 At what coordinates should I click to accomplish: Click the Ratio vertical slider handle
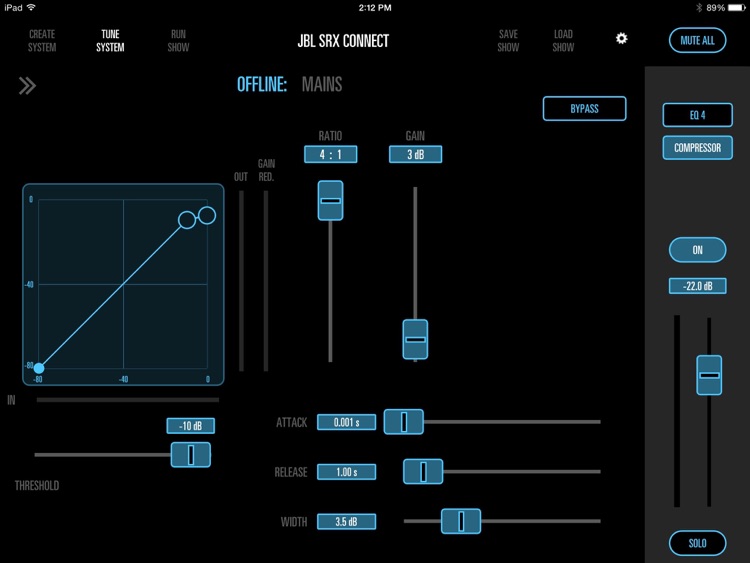(331, 200)
